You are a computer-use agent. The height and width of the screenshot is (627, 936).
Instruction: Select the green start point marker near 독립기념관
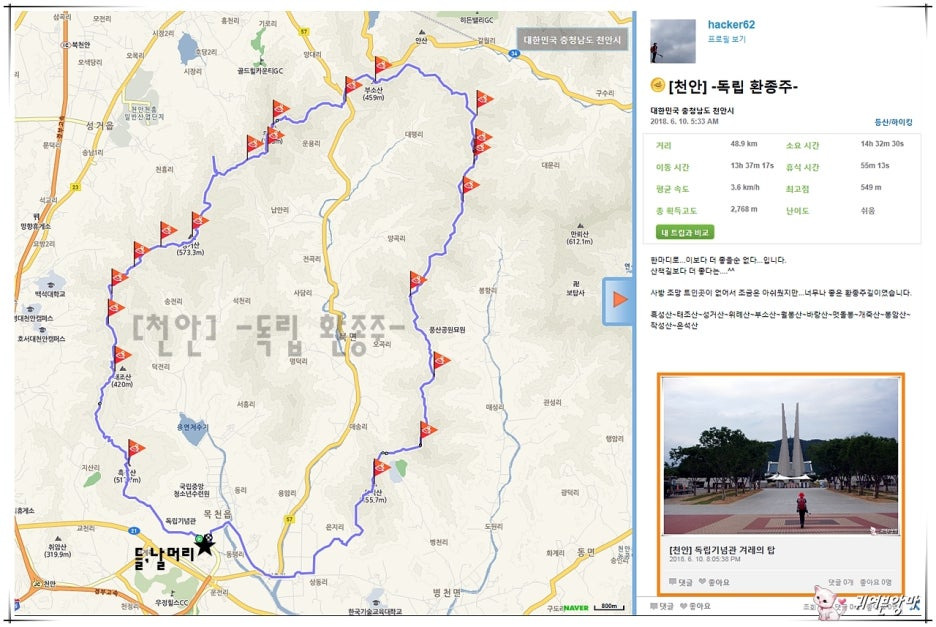[199, 538]
